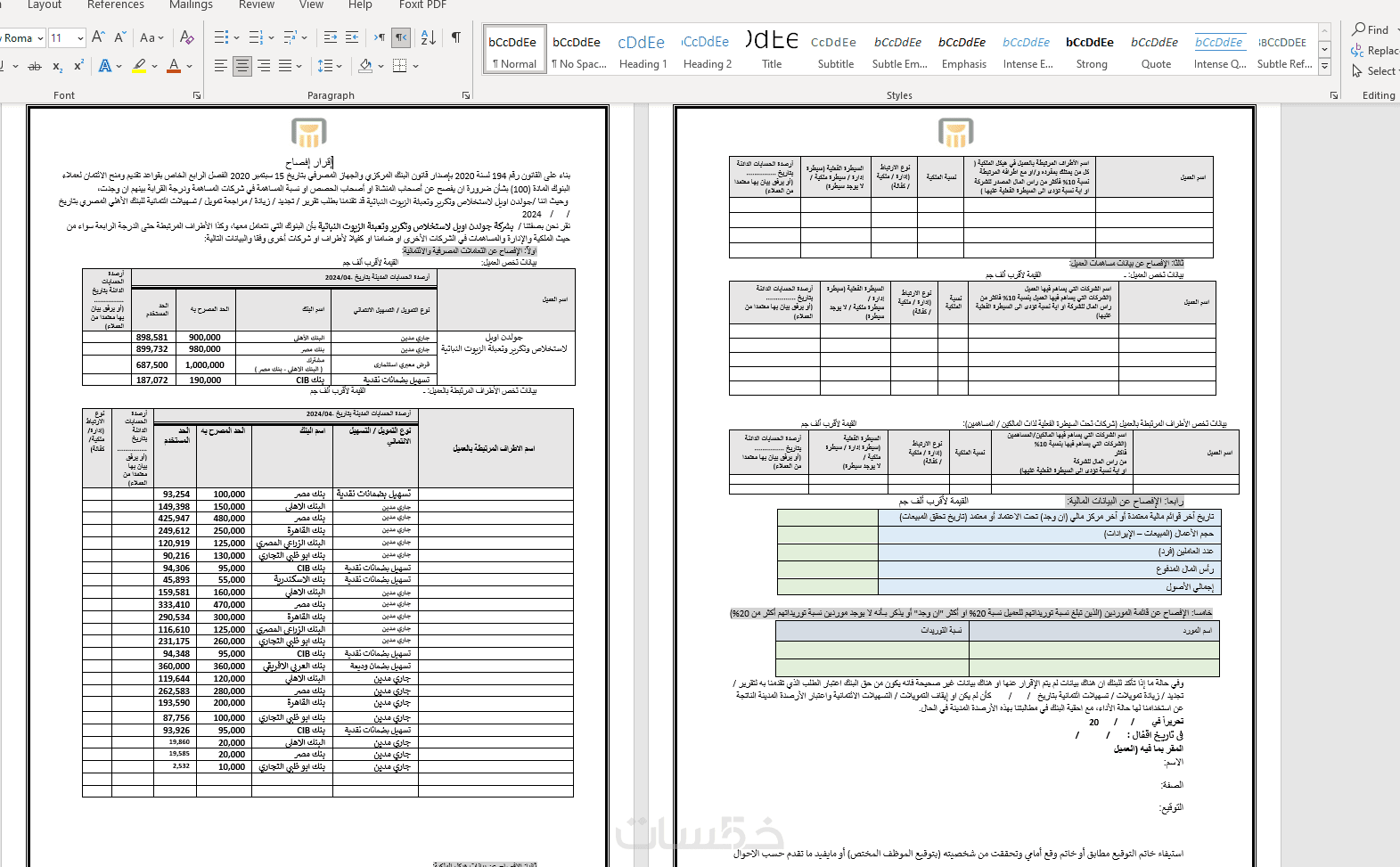The image size is (1400, 867).
Task: Apply the red font color
Action: click(x=174, y=66)
